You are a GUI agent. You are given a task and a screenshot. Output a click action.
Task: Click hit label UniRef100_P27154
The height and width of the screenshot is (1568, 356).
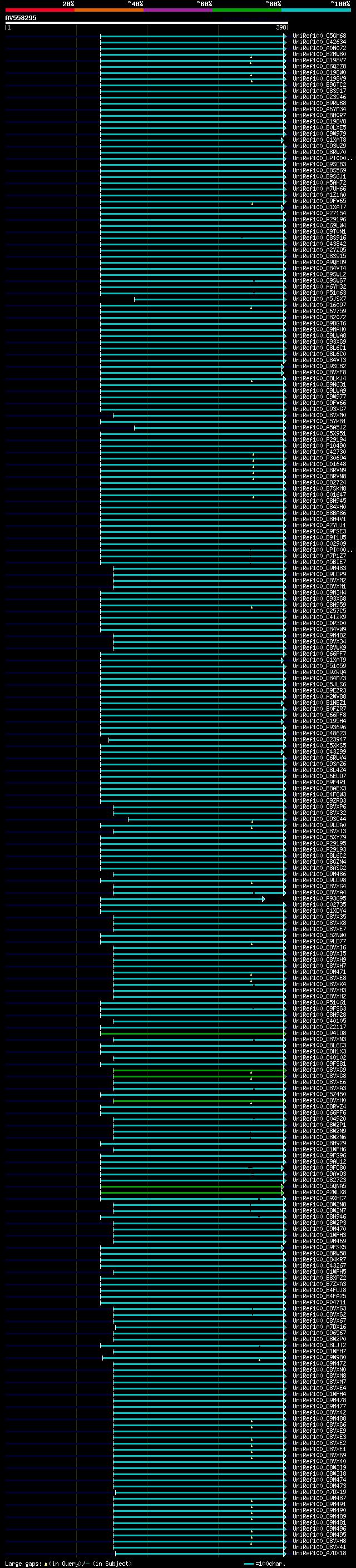(x=319, y=214)
